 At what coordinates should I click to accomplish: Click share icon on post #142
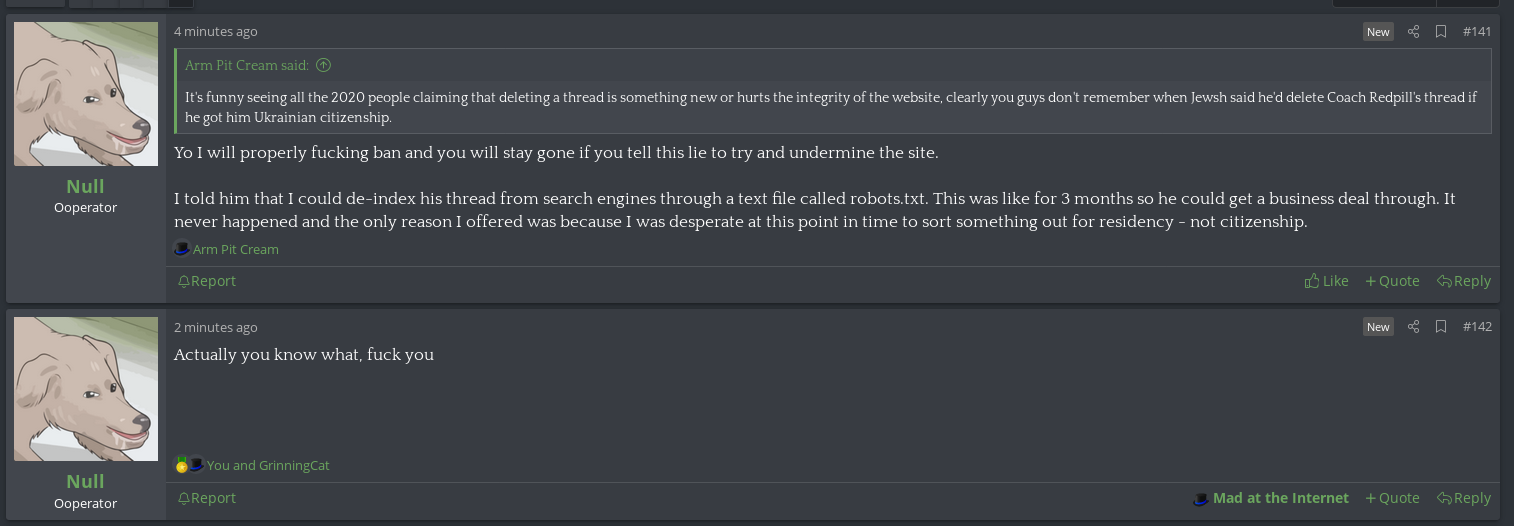(x=1413, y=327)
